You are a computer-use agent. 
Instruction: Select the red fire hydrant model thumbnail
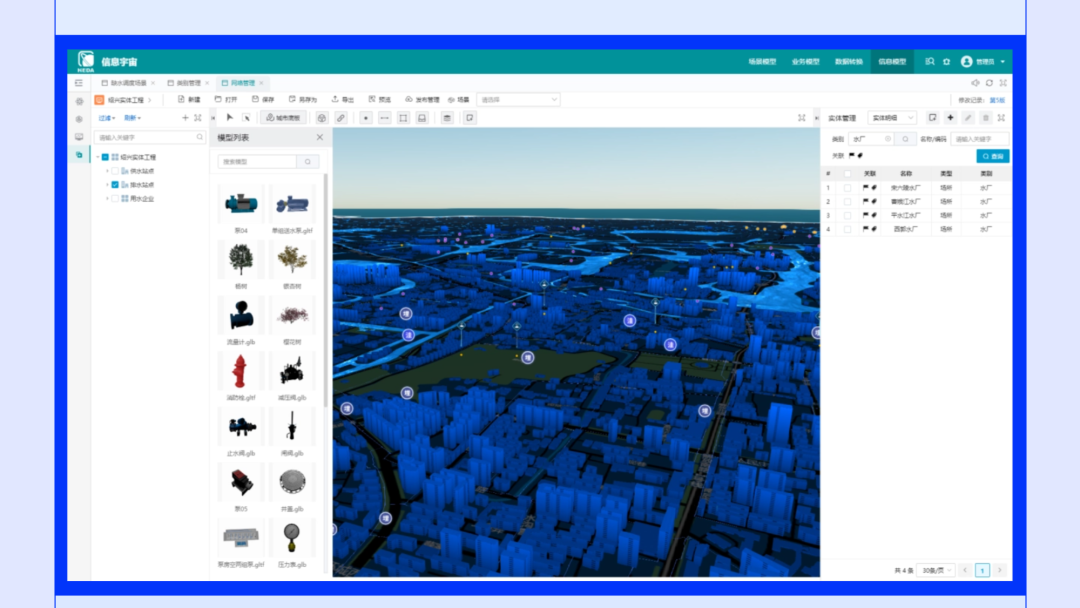(x=240, y=372)
